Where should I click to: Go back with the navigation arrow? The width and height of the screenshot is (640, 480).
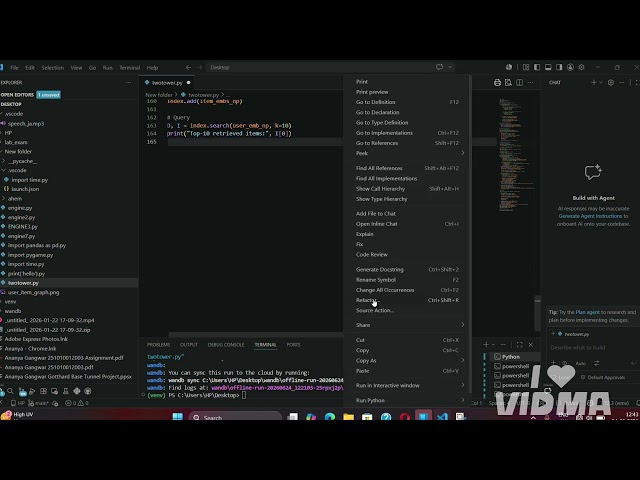(188, 67)
